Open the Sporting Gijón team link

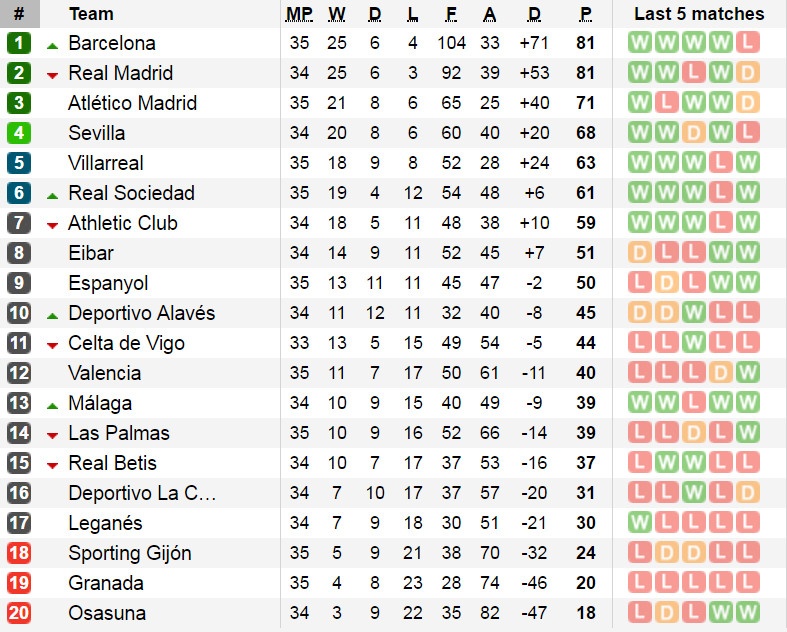[130, 553]
